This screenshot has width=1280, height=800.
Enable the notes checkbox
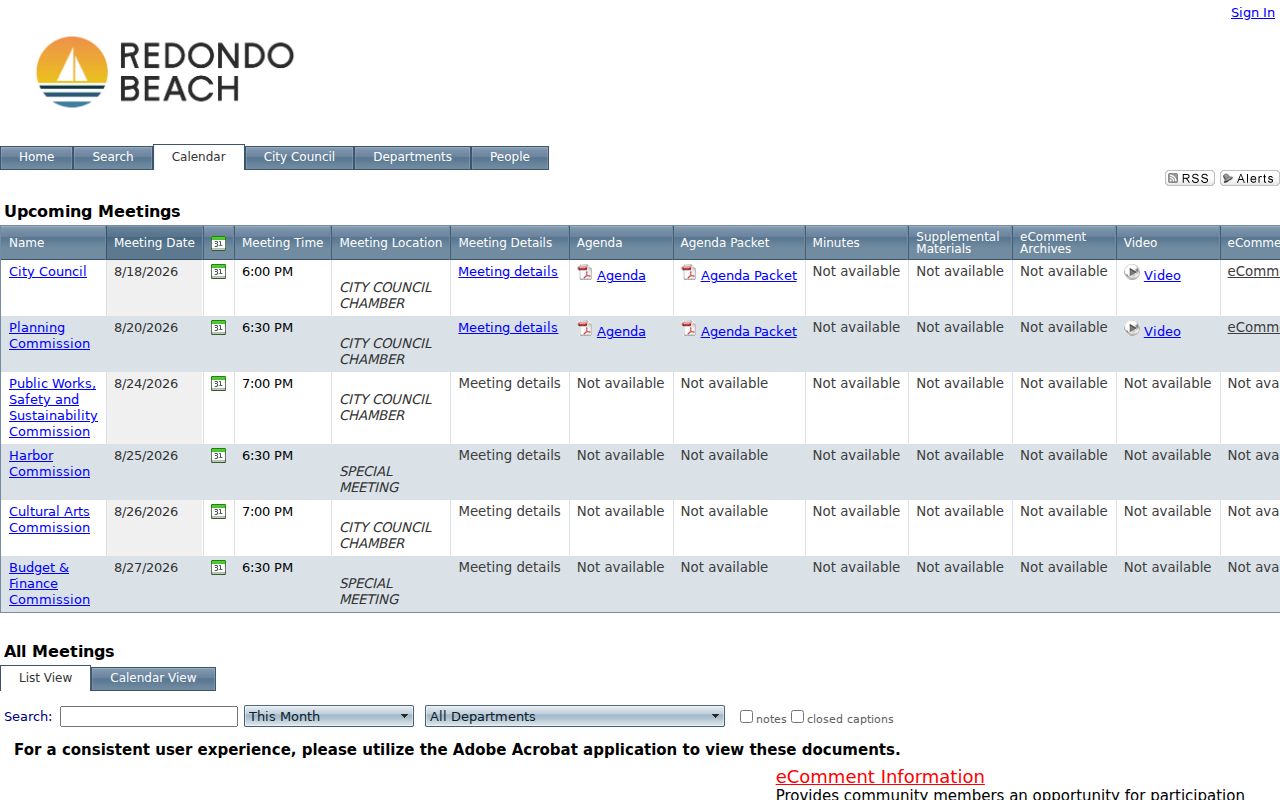pyautogui.click(x=746, y=716)
